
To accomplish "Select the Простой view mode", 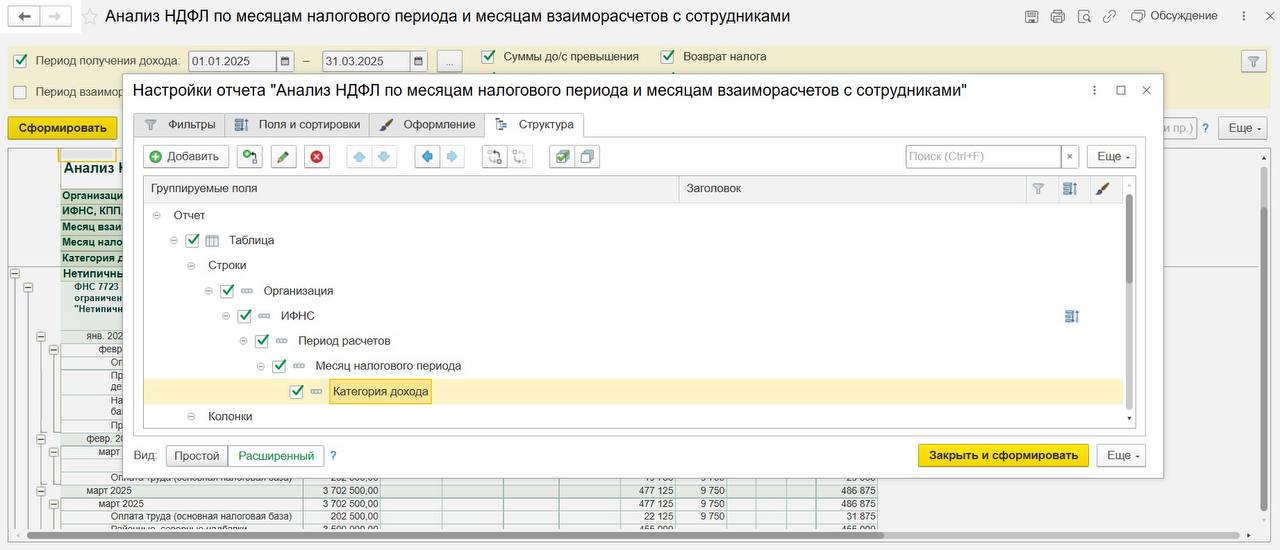I will (197, 456).
